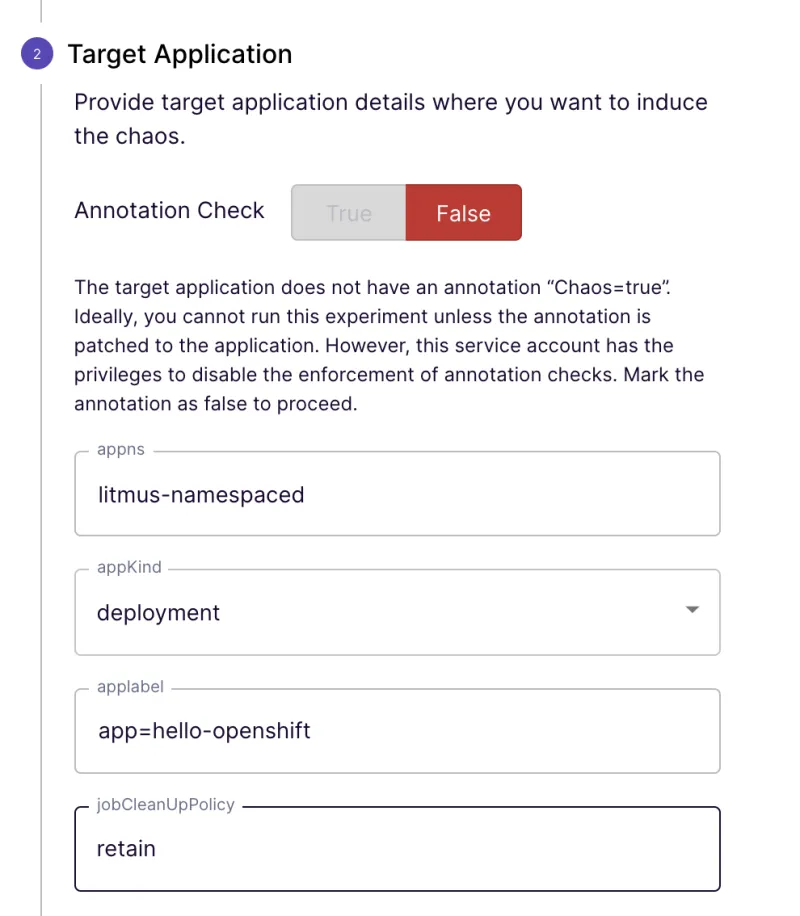The height and width of the screenshot is (916, 800).
Task: Click the Annotation Check label
Action: click(x=169, y=211)
